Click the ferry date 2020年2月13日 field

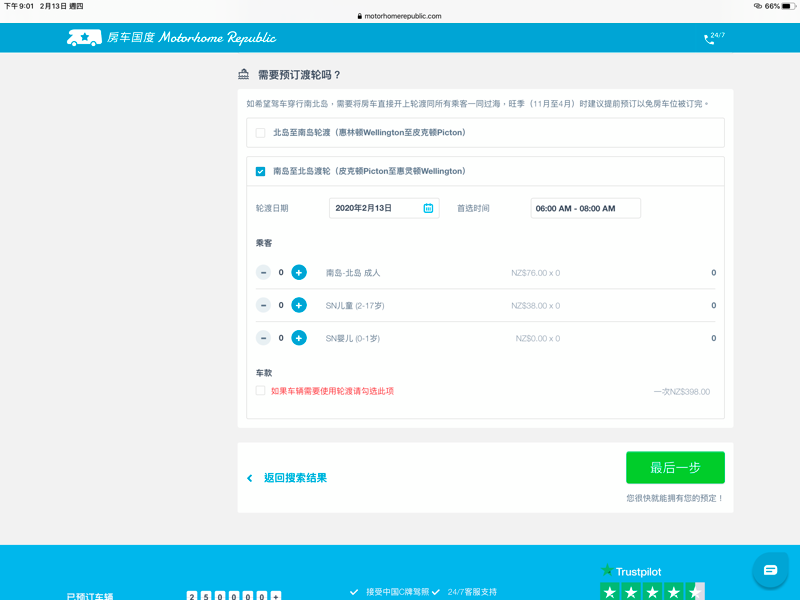pos(376,208)
